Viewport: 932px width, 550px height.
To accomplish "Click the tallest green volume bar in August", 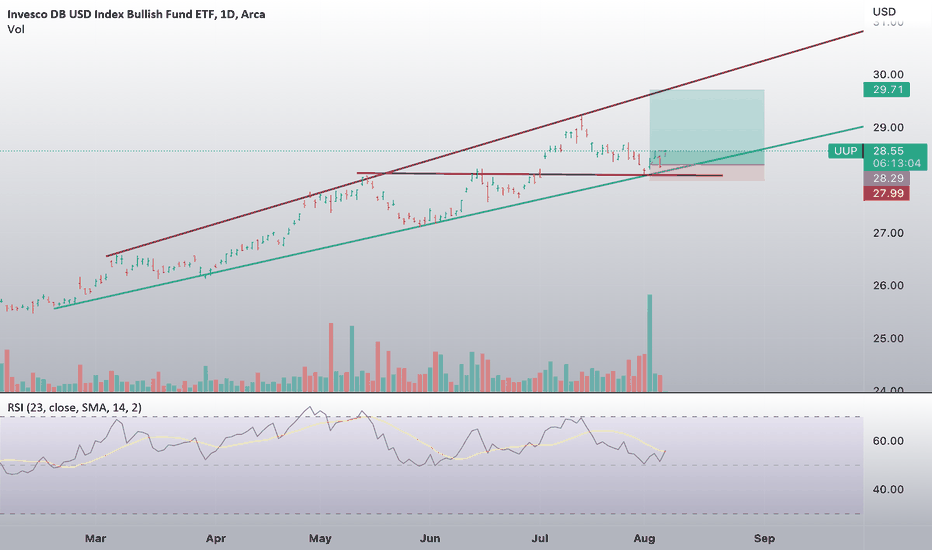I will [650, 342].
